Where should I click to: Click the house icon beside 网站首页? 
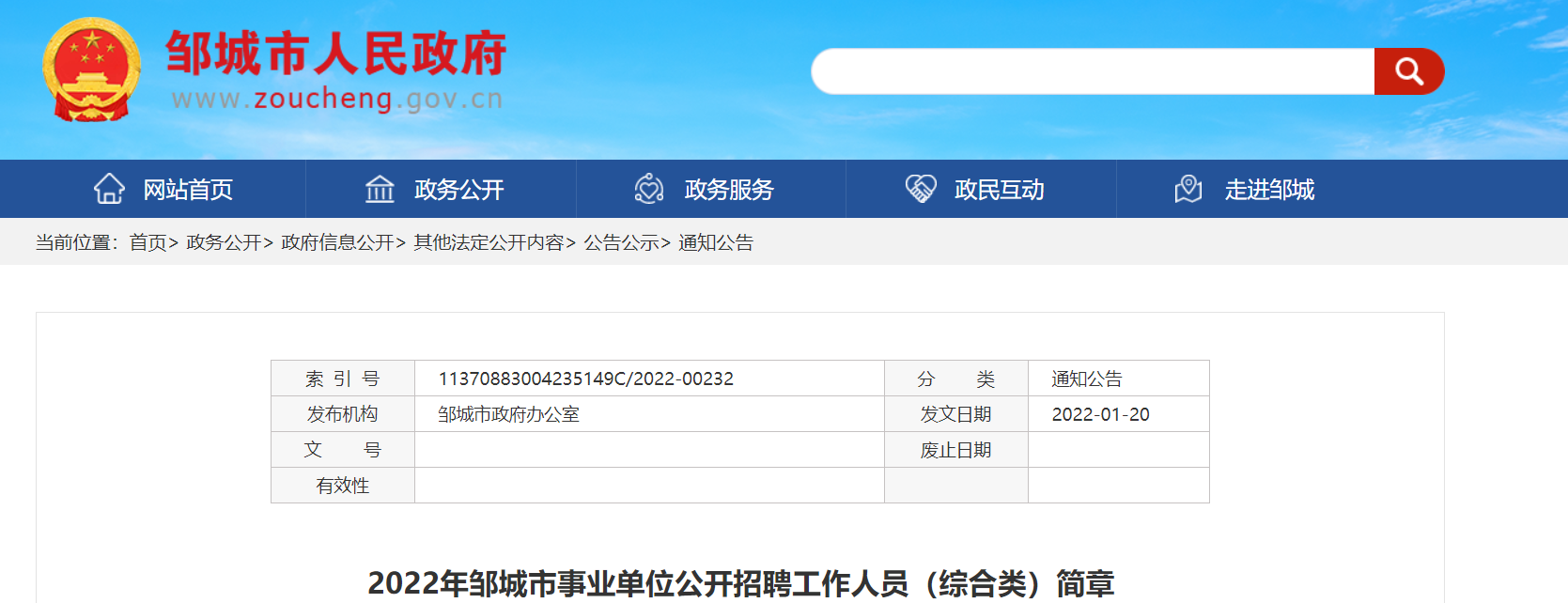pyautogui.click(x=109, y=189)
